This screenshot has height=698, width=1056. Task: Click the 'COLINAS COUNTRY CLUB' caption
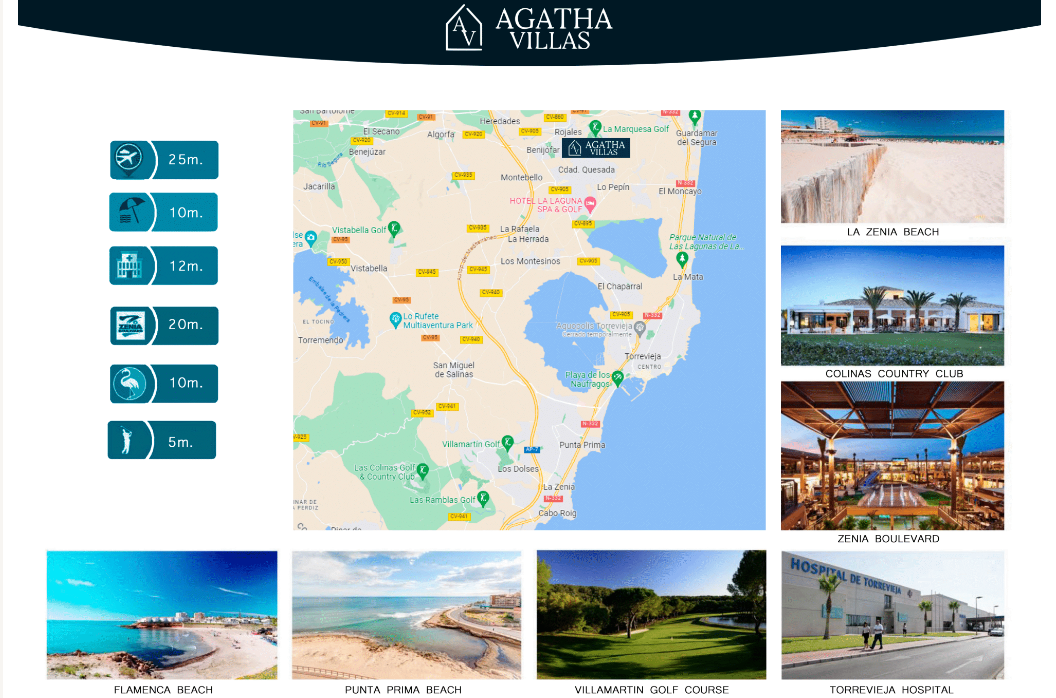[x=894, y=373]
